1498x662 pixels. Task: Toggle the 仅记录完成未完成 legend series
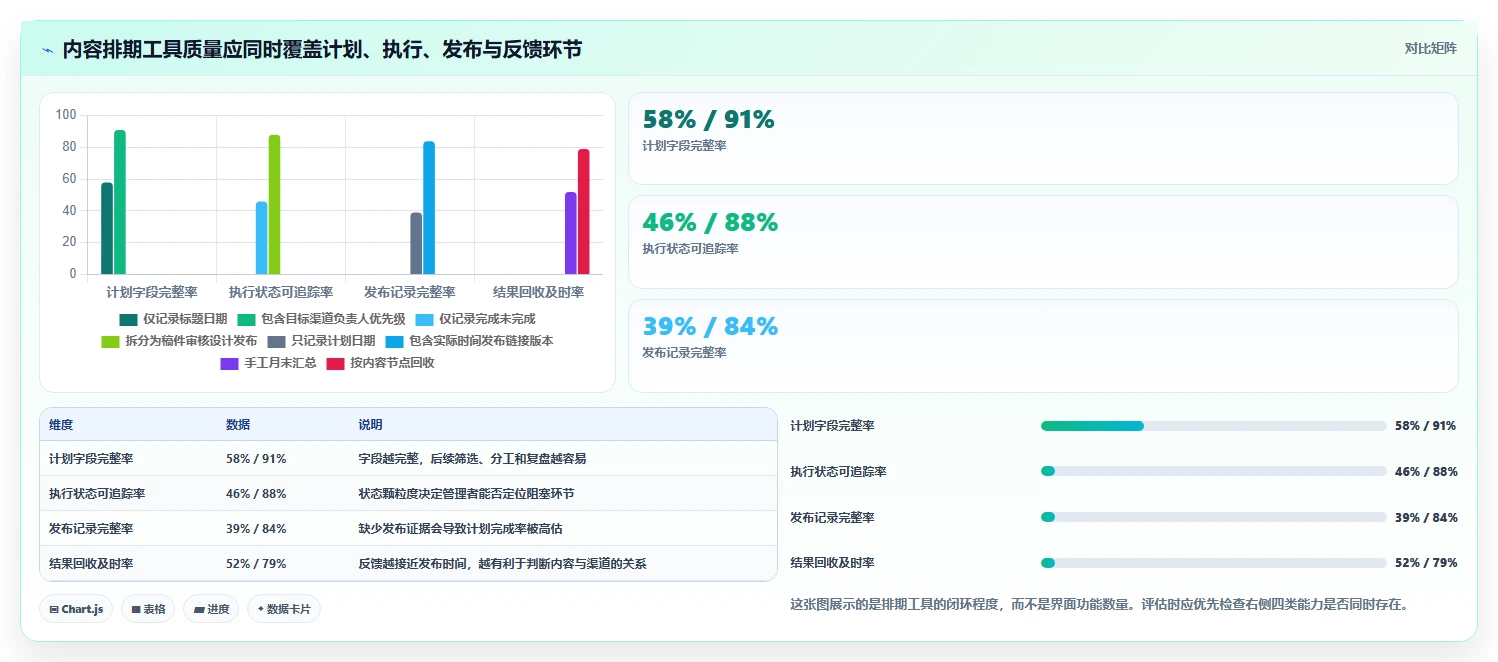coord(475,319)
